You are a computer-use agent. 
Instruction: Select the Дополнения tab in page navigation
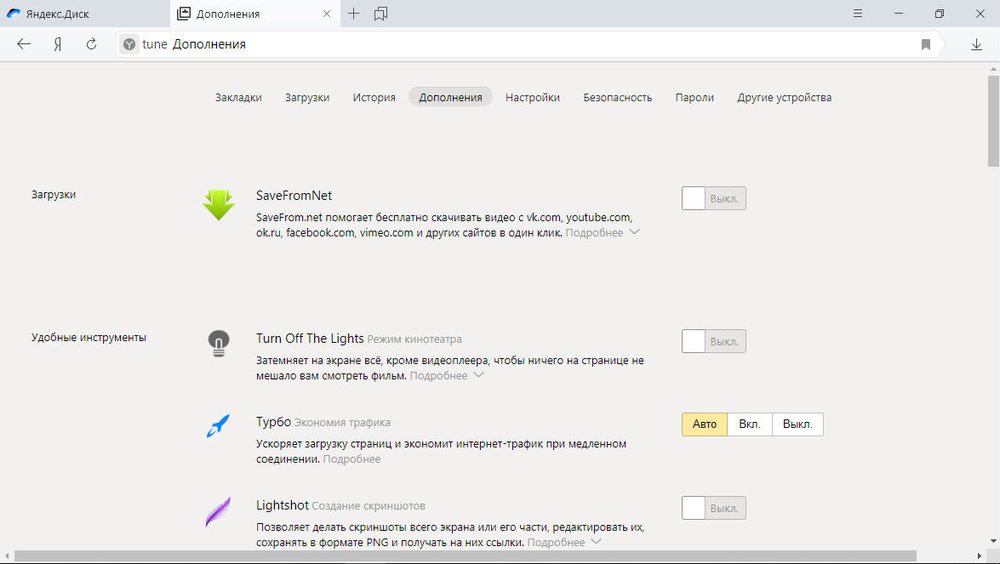pos(450,97)
